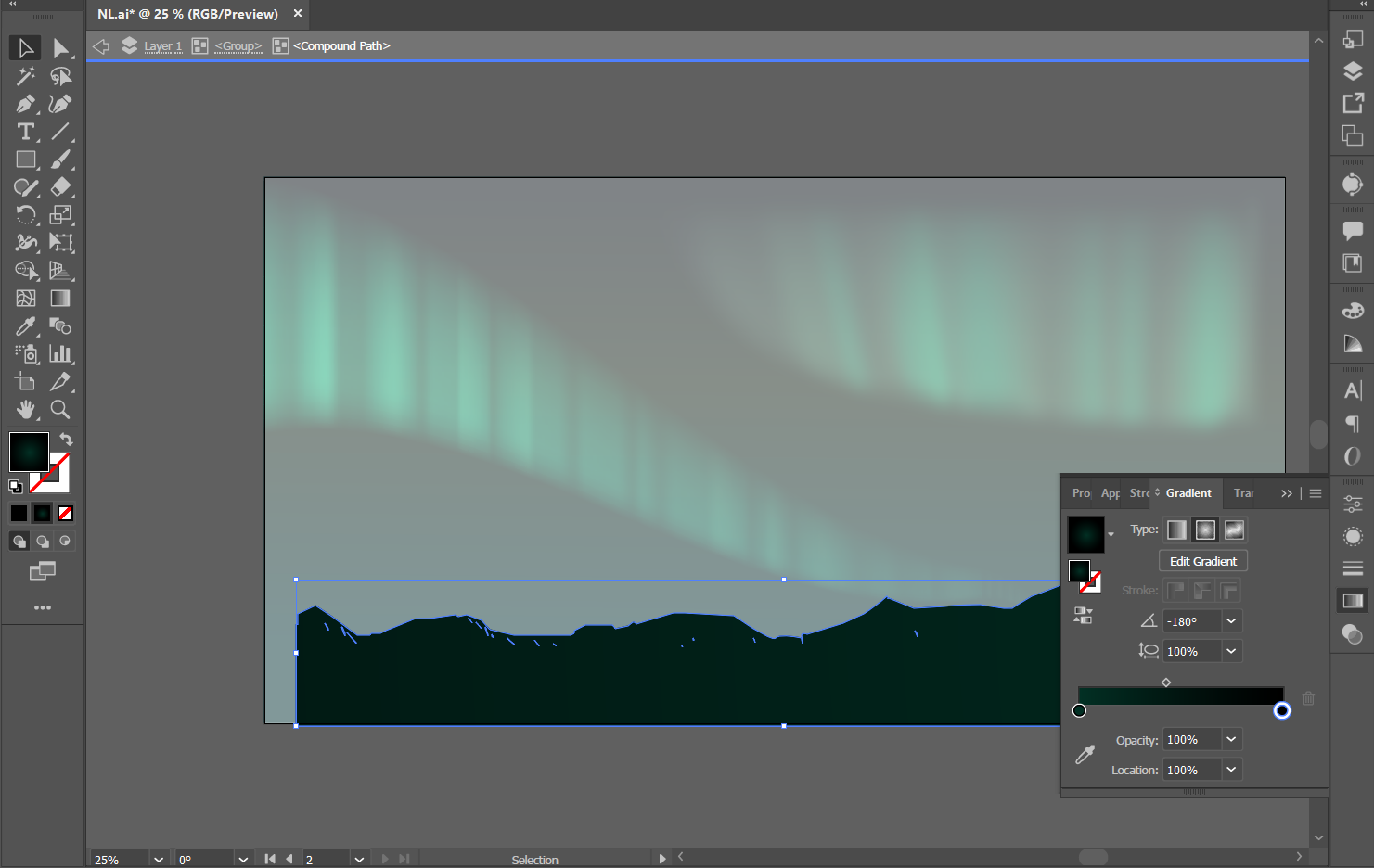This screenshot has width=1374, height=868.
Task: Select the Rectangle tool
Action: pyautogui.click(x=25, y=160)
